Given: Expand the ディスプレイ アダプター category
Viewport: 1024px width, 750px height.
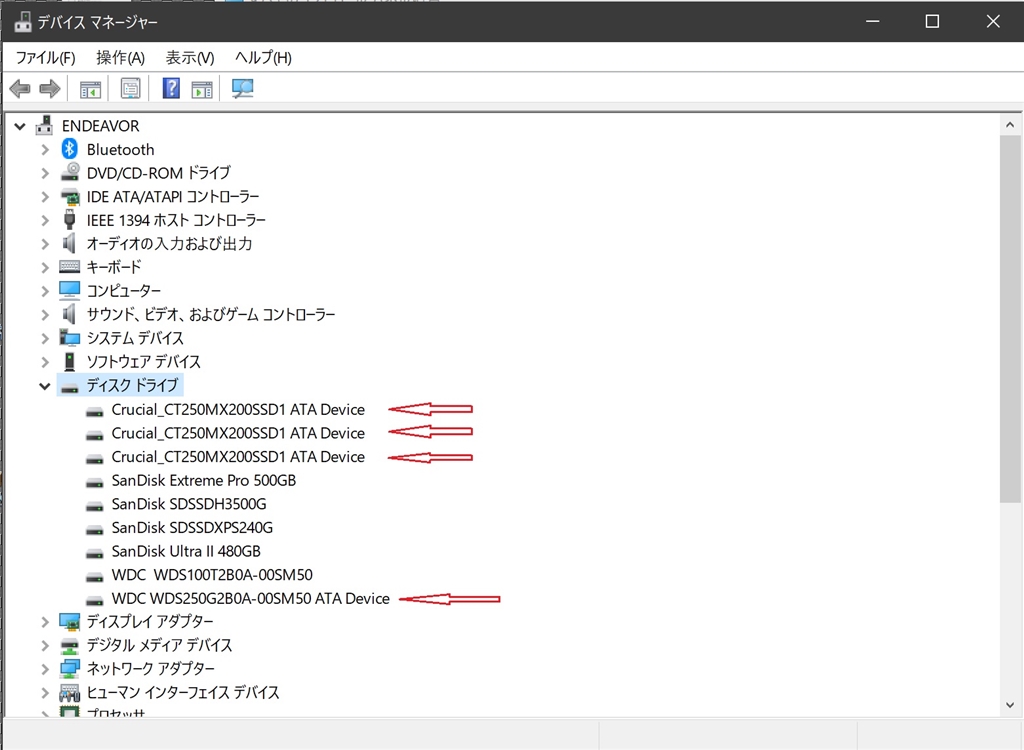Looking at the screenshot, I should [44, 621].
